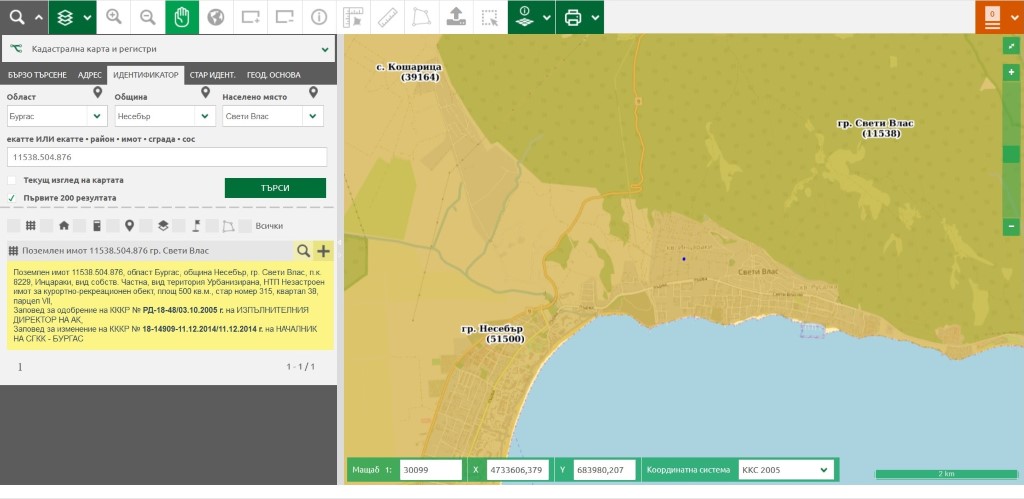This screenshot has height=499, width=1024.
Task: Choose the ruler distance measuring tool
Action: [x=387, y=17]
